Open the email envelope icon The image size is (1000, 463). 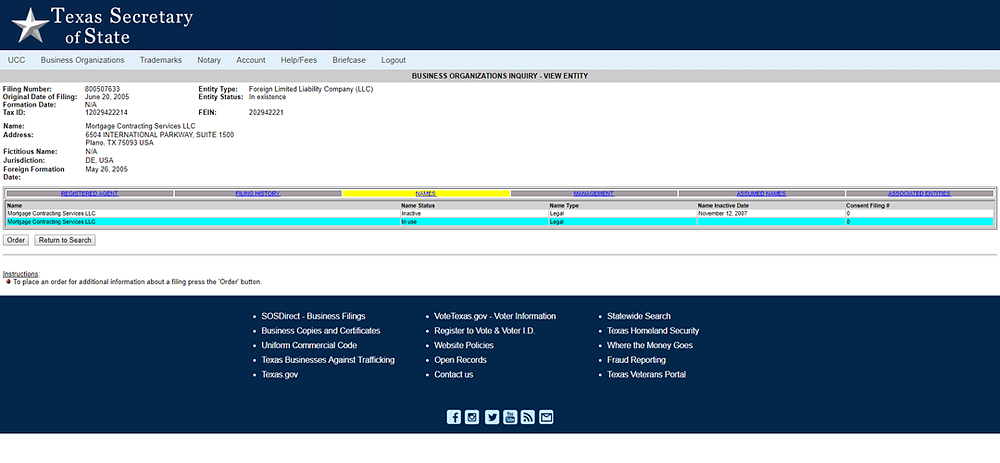coord(546,417)
